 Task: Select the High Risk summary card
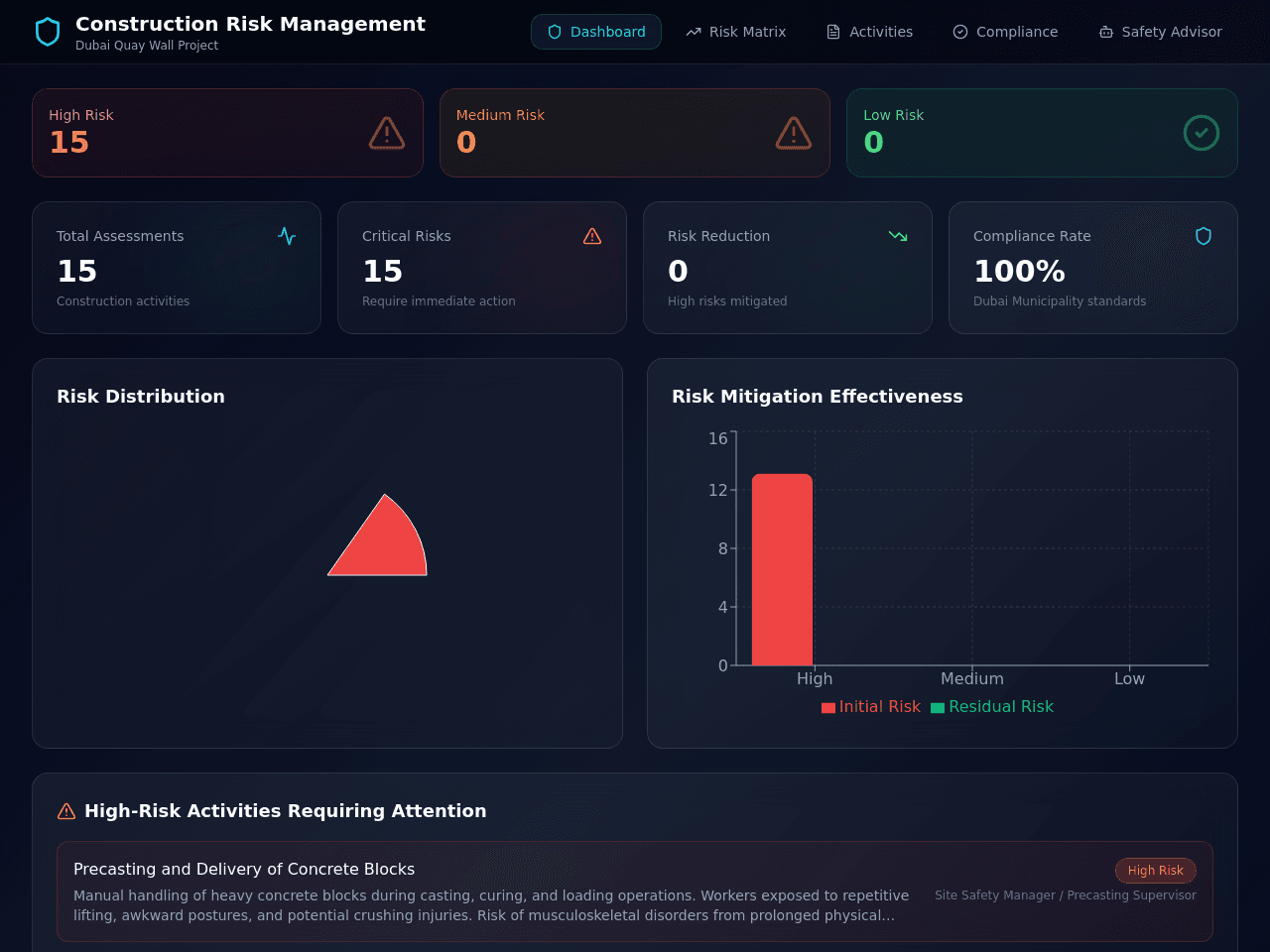coord(227,133)
